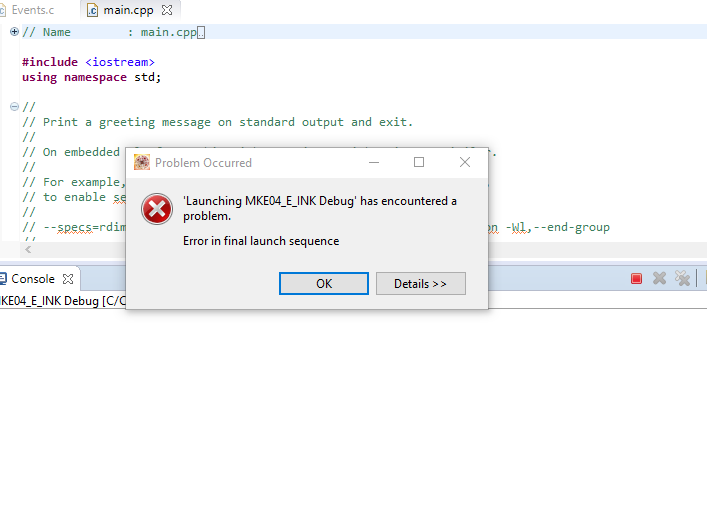Viewport: 707px width, 521px height.
Task: Maximize the Problem Occurred dialog
Action: click(419, 162)
